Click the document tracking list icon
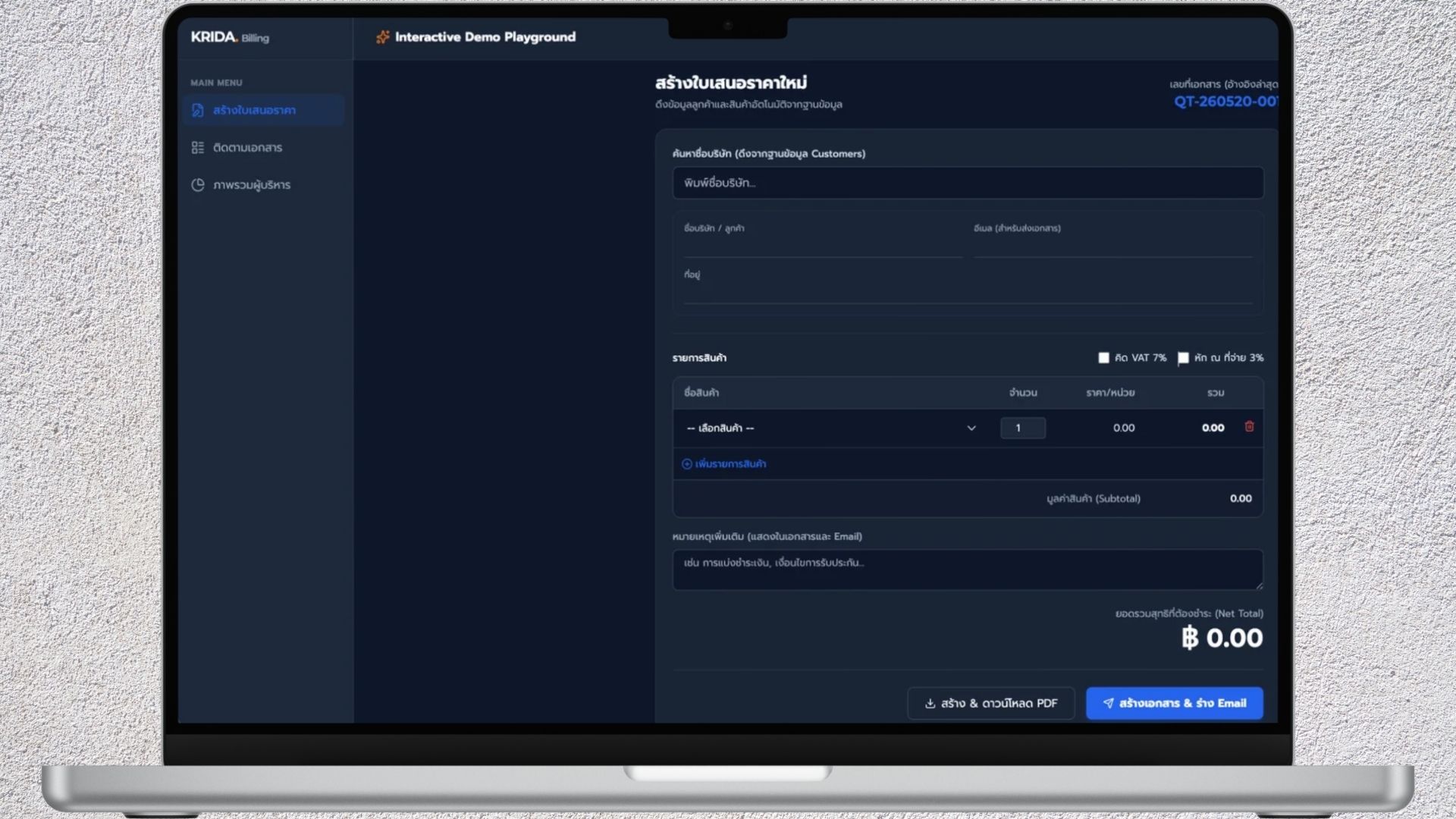This screenshot has height=819, width=1456. (198, 147)
